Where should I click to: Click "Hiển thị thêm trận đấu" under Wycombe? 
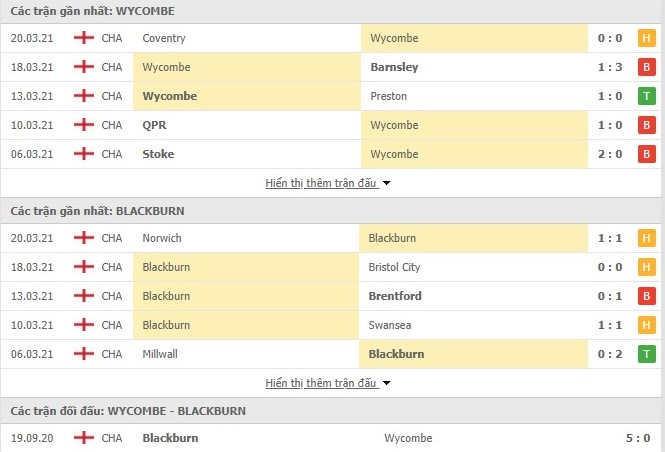[x=321, y=183]
